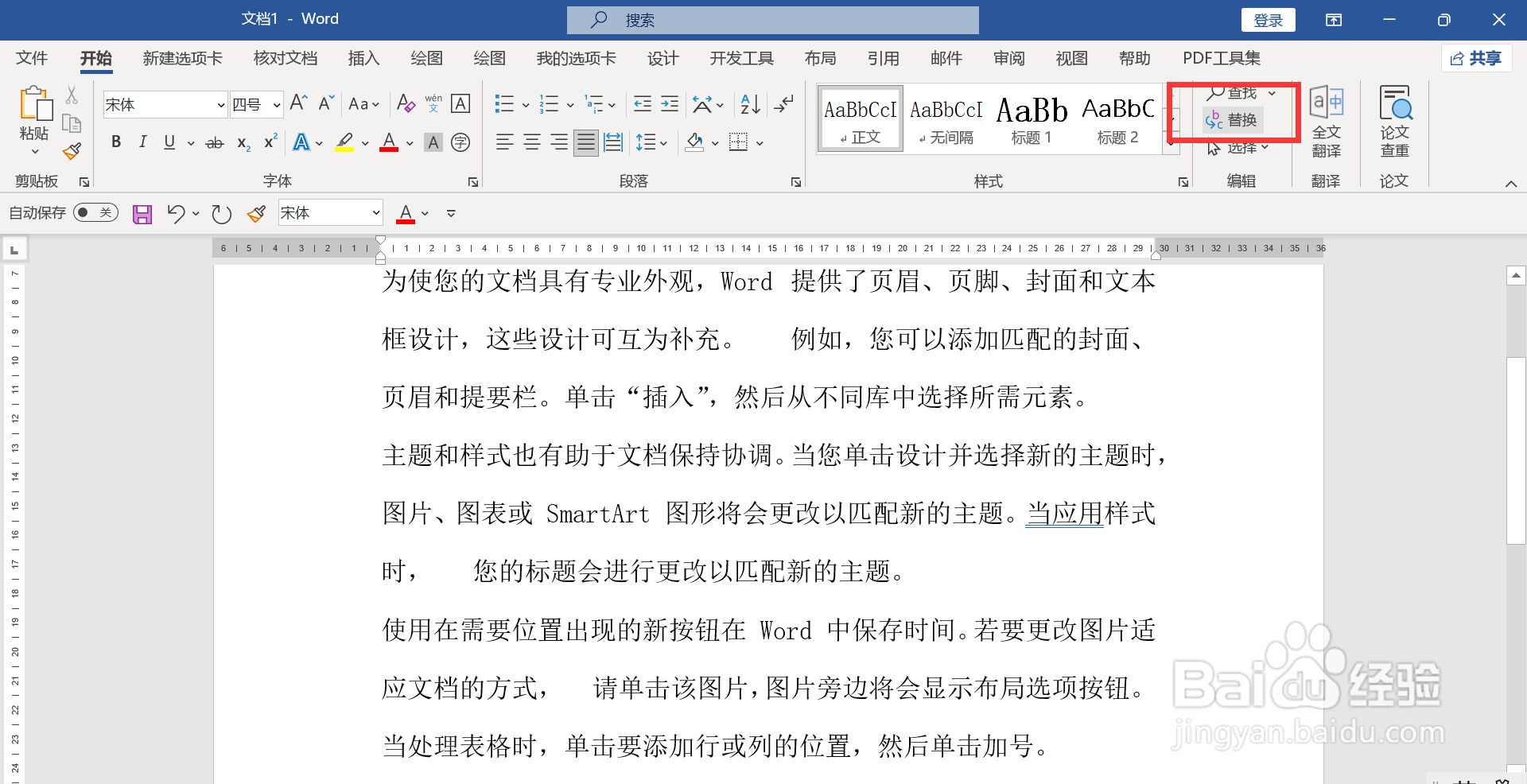Apply character shading icon
This screenshot has height=784, width=1527.
(x=433, y=142)
